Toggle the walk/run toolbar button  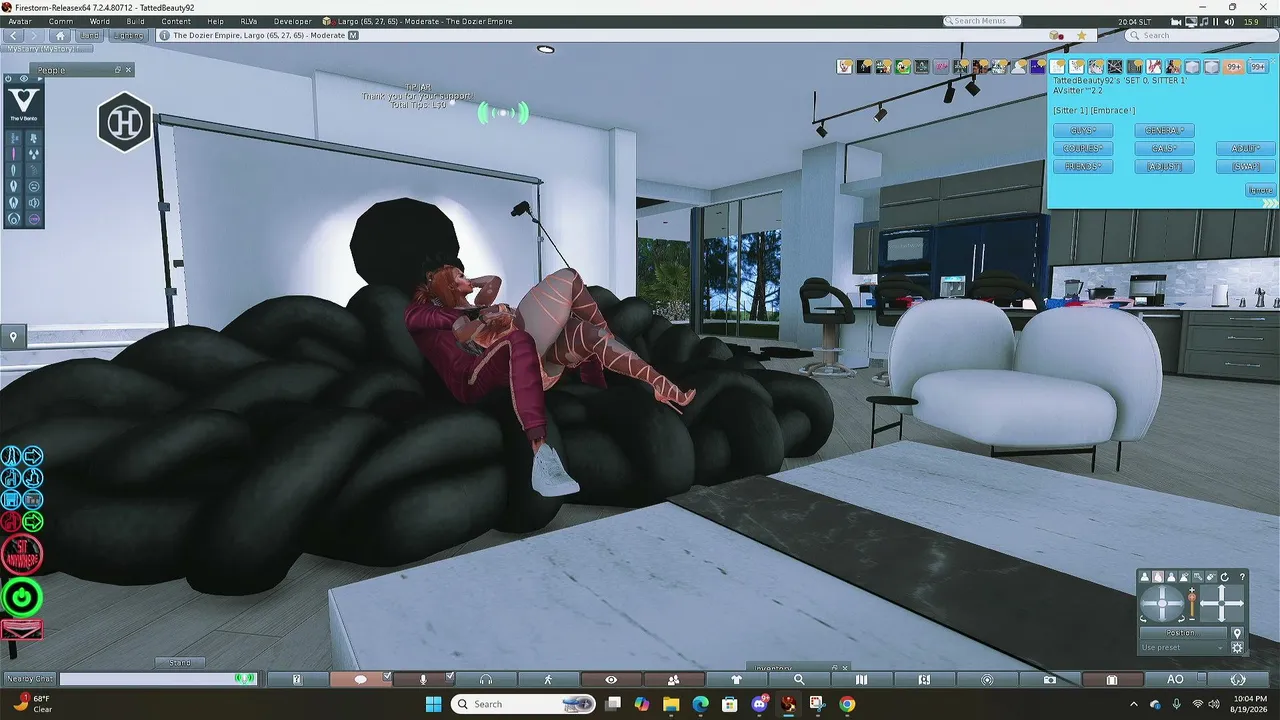[548, 680]
